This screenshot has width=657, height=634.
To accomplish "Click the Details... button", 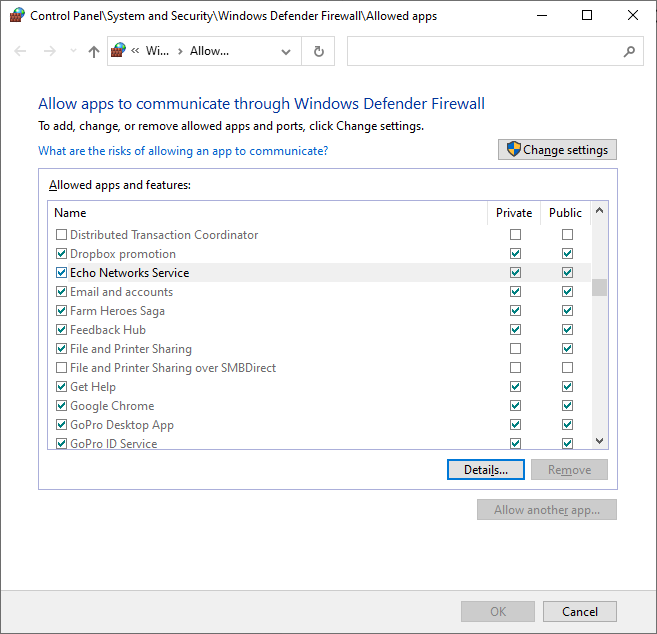I will click(x=486, y=469).
